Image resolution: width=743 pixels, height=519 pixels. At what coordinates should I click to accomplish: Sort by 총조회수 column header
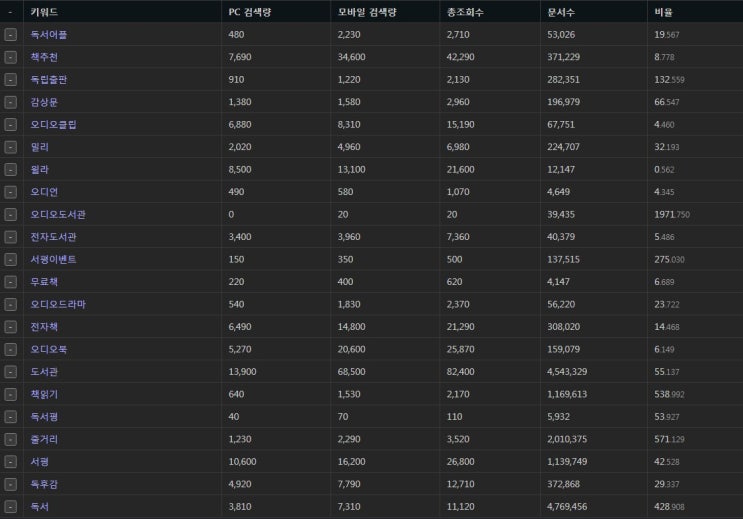point(465,12)
